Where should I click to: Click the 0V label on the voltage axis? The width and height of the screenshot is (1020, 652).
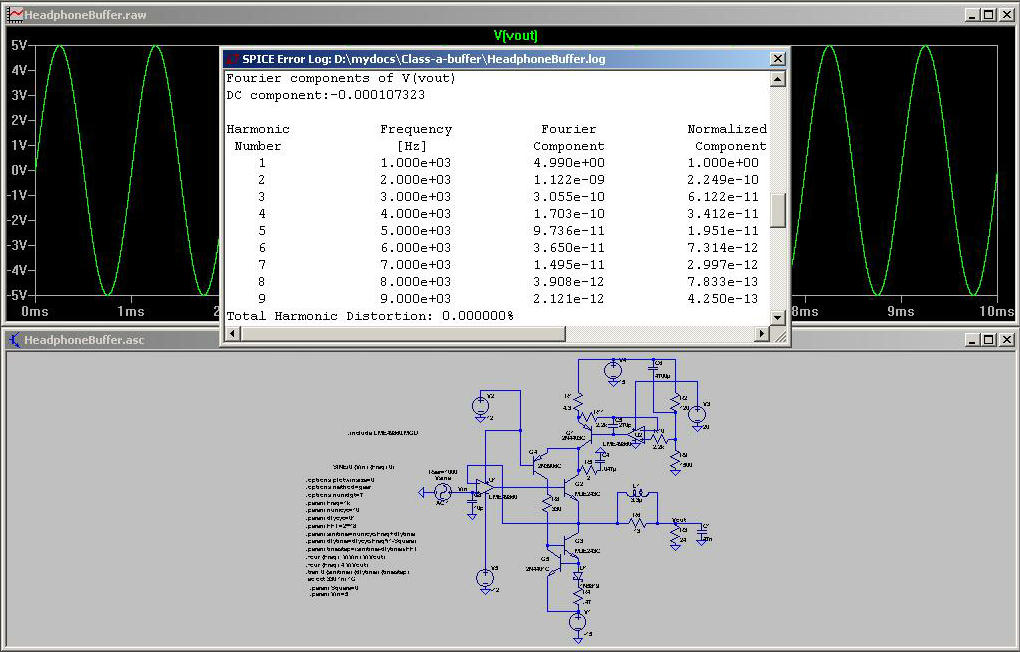pos(19,170)
